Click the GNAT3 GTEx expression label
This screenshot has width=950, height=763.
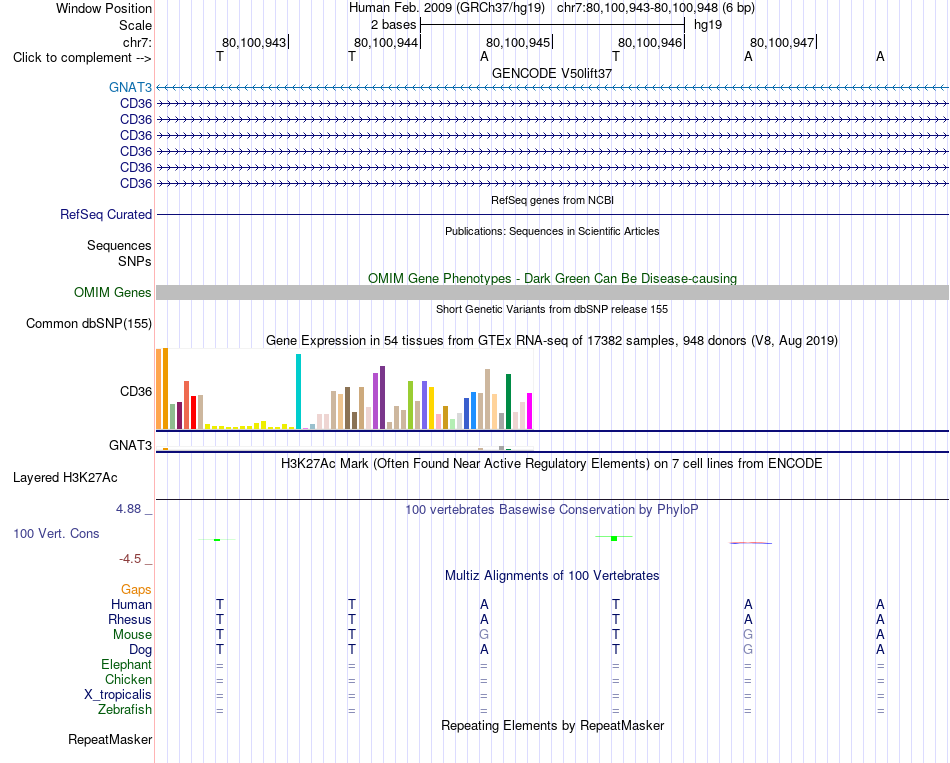[x=130, y=445]
